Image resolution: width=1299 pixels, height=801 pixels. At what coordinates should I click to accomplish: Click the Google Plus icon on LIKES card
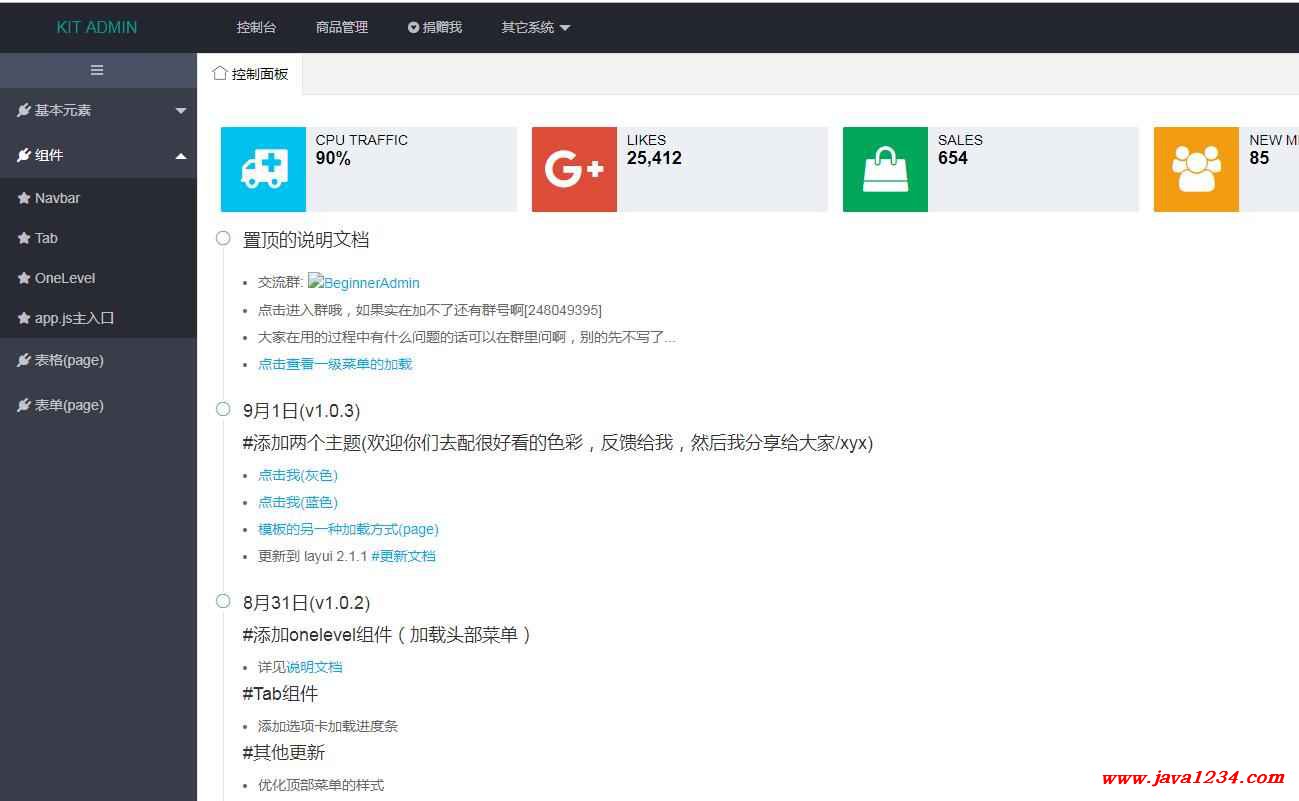tap(574, 169)
